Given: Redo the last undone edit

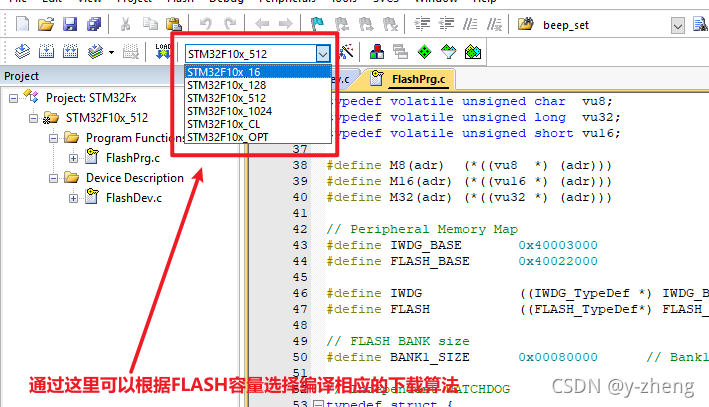Looking at the screenshot, I should pyautogui.click(x=230, y=24).
